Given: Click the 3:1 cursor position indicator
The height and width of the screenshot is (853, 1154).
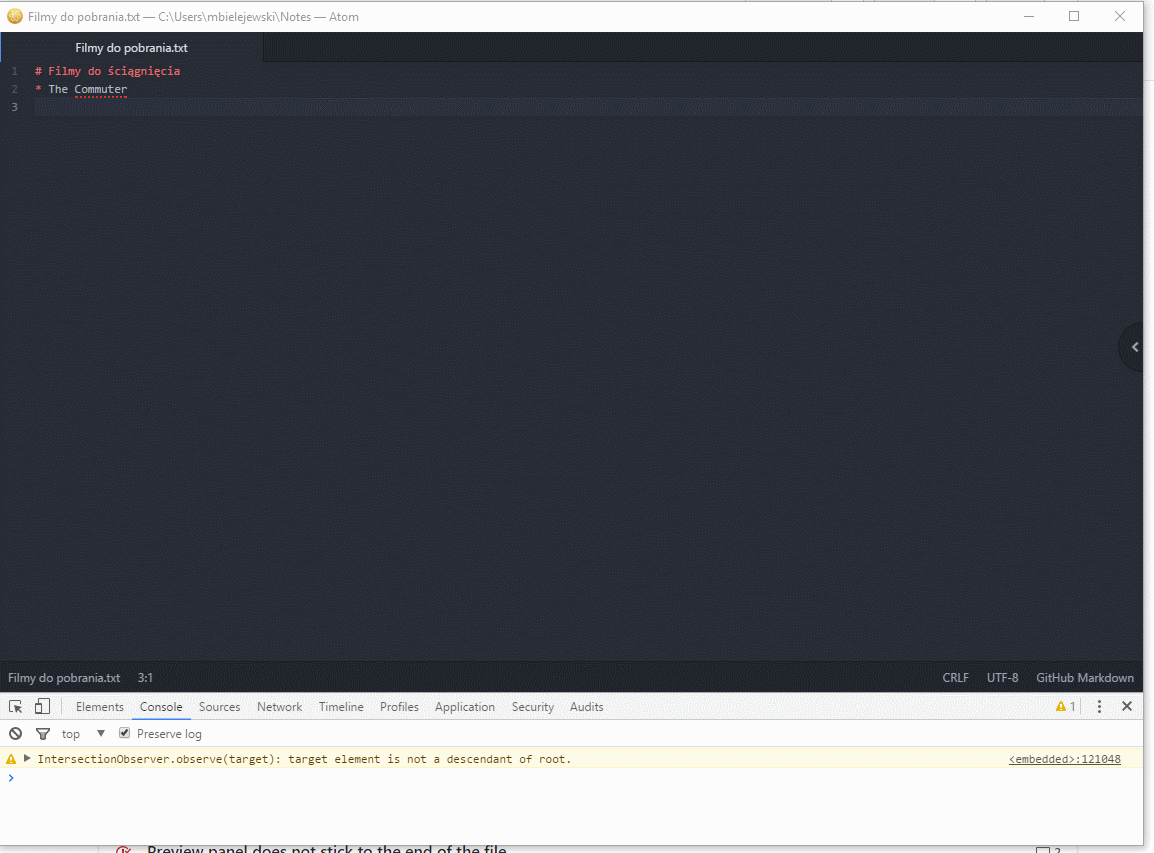Looking at the screenshot, I should (x=145, y=678).
